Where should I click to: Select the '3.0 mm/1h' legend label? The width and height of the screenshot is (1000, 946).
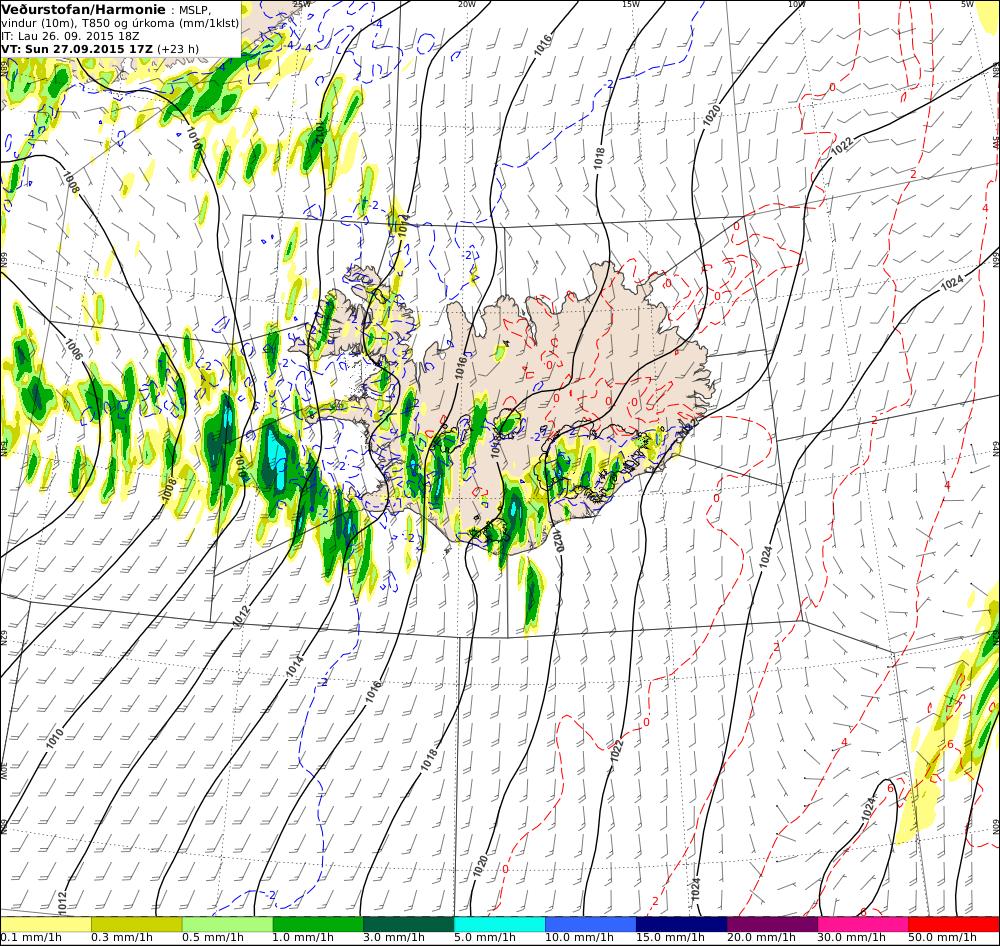(x=394, y=938)
